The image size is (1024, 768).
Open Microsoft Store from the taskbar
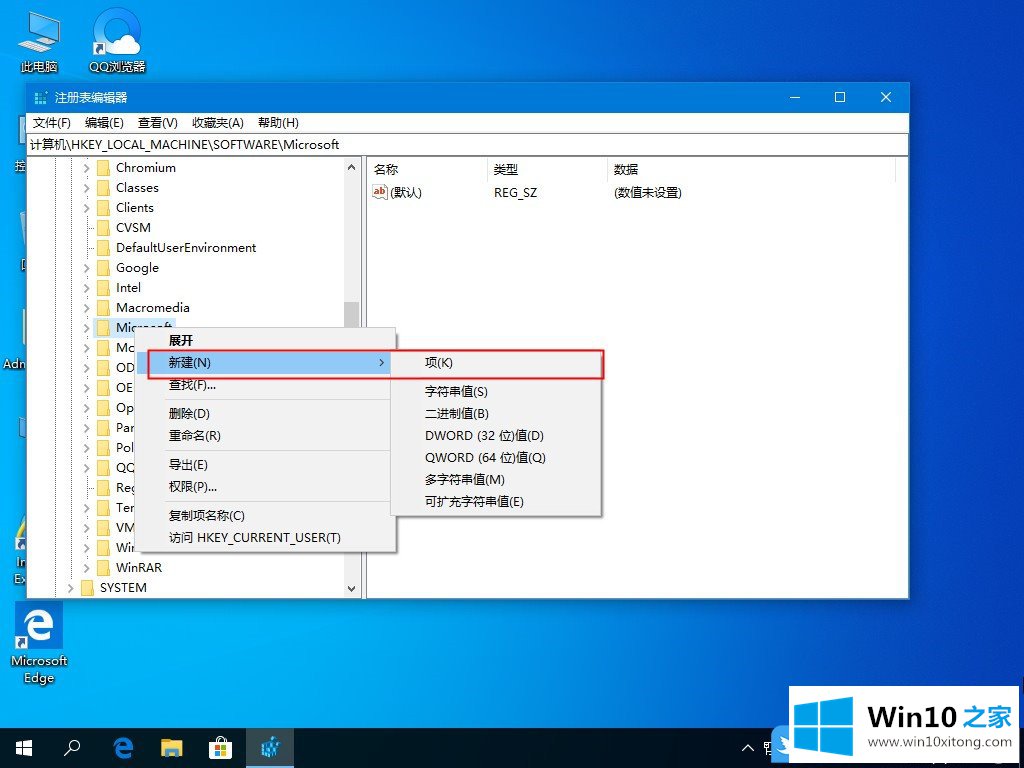point(220,748)
